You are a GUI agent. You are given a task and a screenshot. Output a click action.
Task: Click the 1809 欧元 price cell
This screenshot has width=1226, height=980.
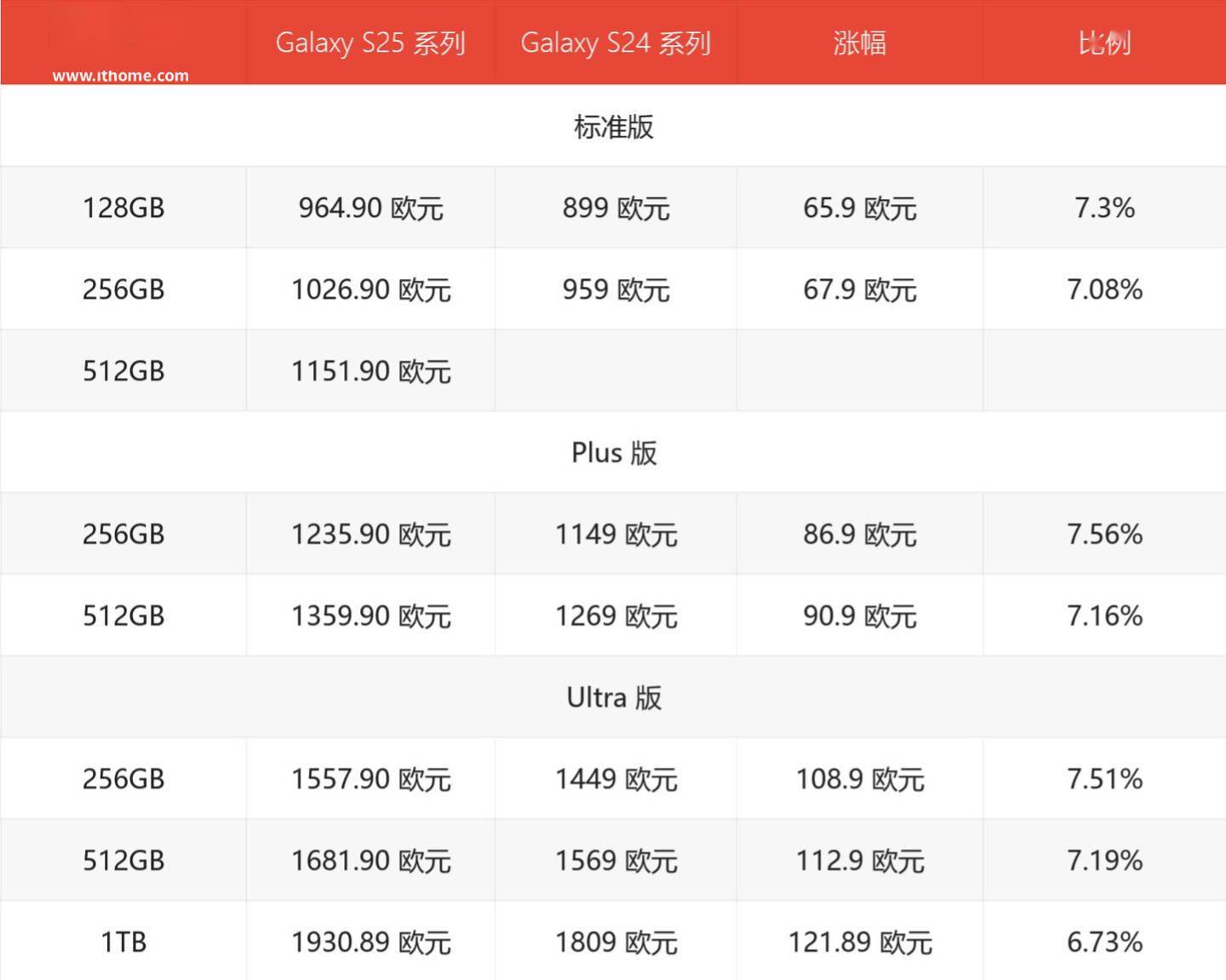click(616, 941)
